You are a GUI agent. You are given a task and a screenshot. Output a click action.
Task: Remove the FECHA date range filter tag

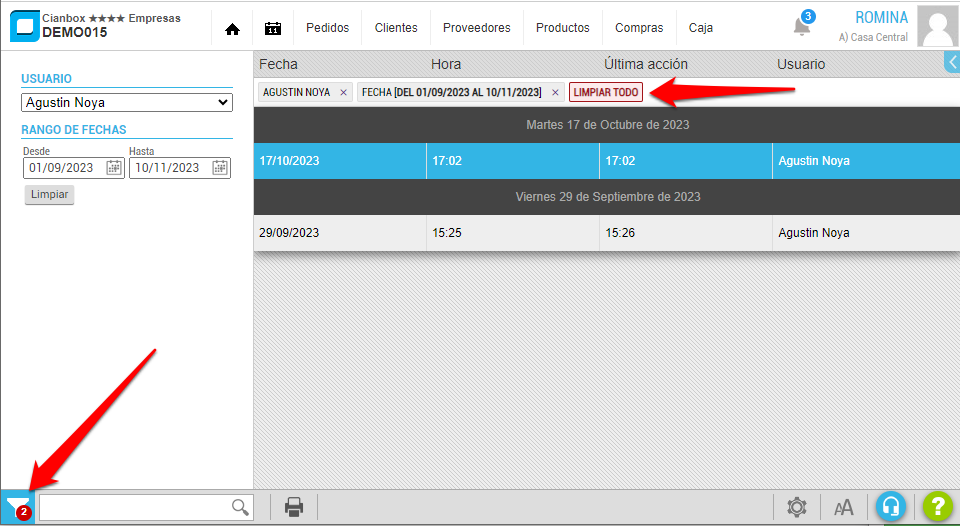555,93
